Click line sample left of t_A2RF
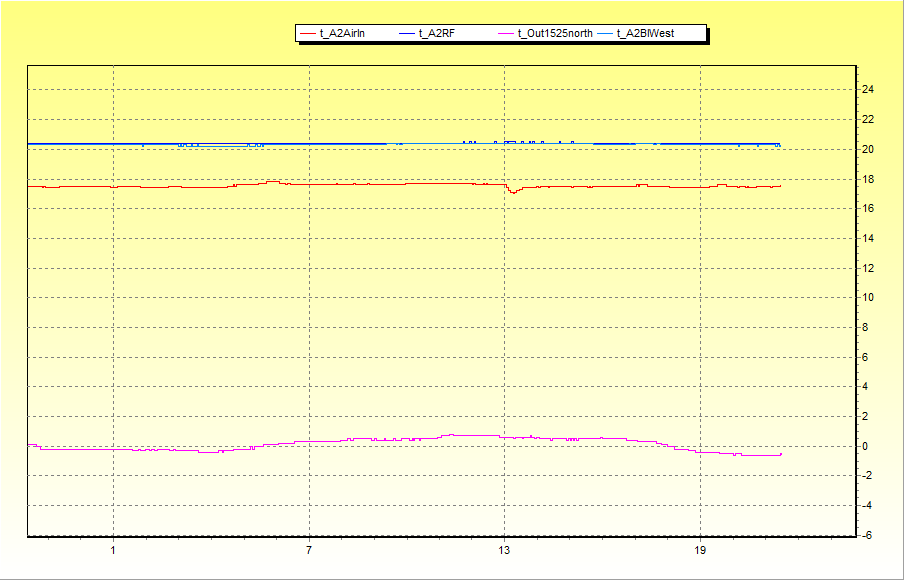This screenshot has width=904, height=580. (407, 34)
